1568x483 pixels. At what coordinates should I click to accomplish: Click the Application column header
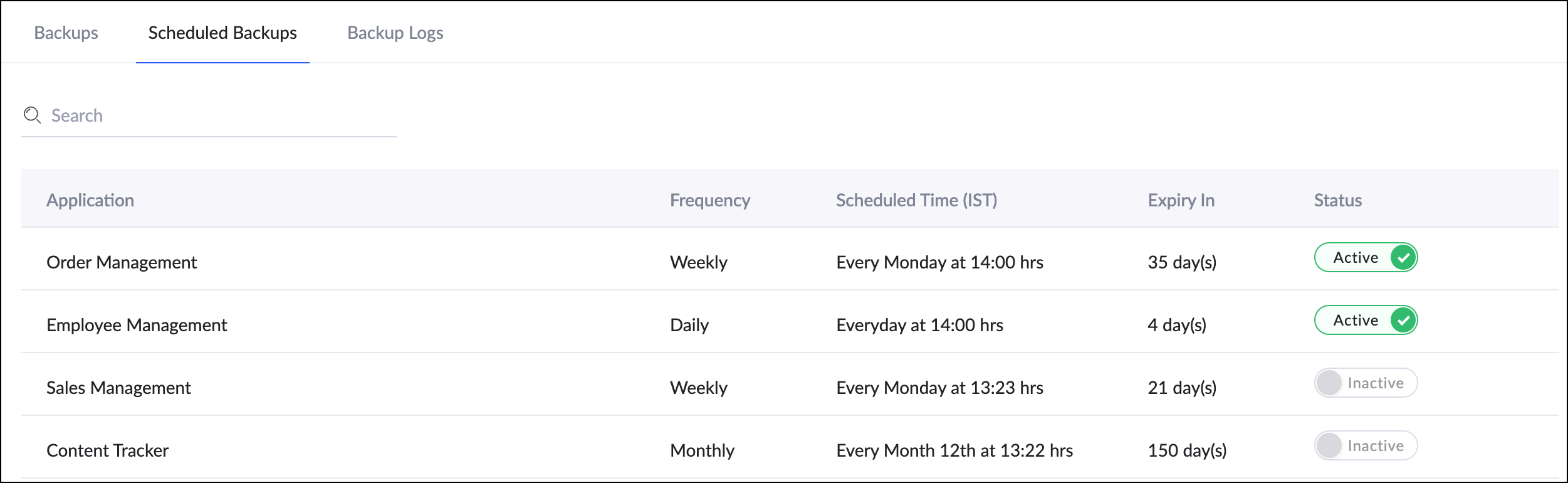pos(90,200)
